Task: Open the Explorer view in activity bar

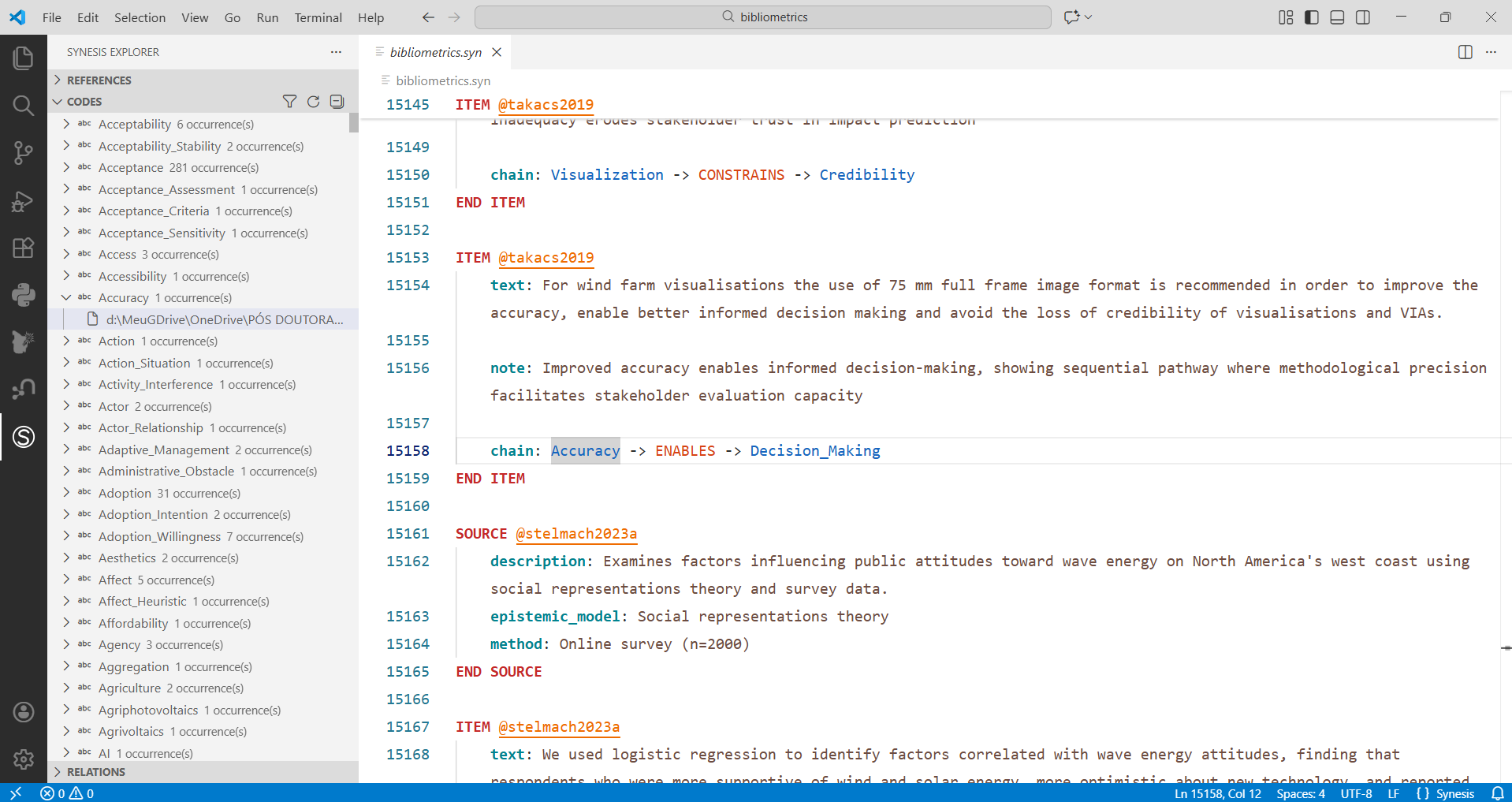Action: coord(23,58)
